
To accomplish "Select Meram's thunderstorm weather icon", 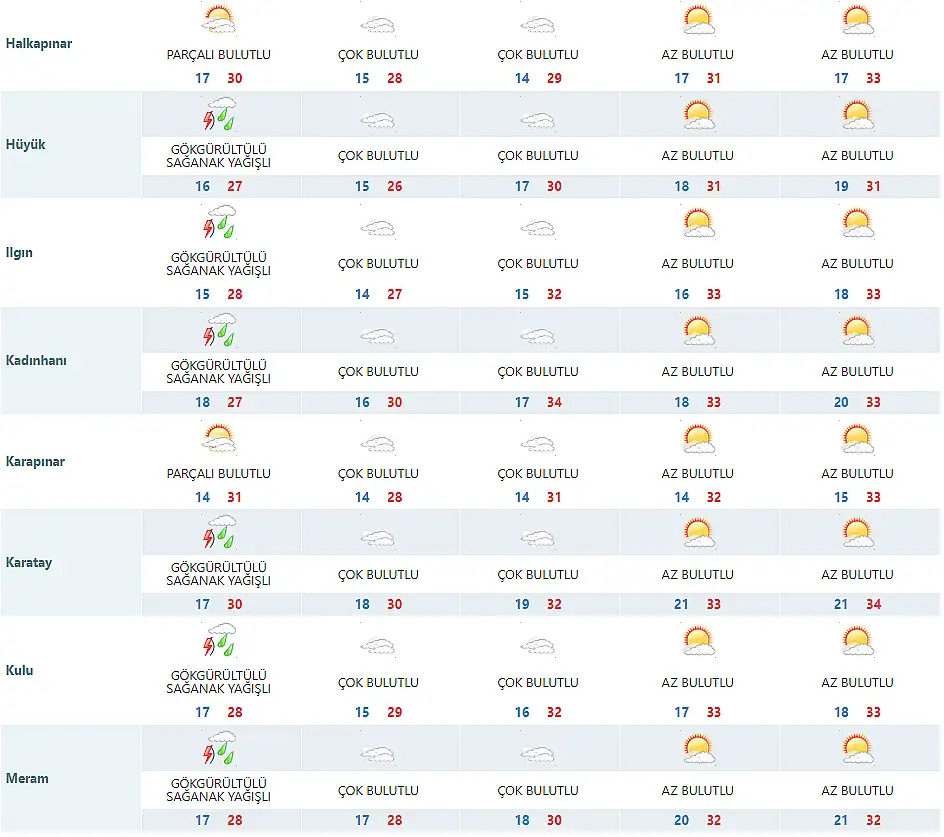I will point(218,749).
